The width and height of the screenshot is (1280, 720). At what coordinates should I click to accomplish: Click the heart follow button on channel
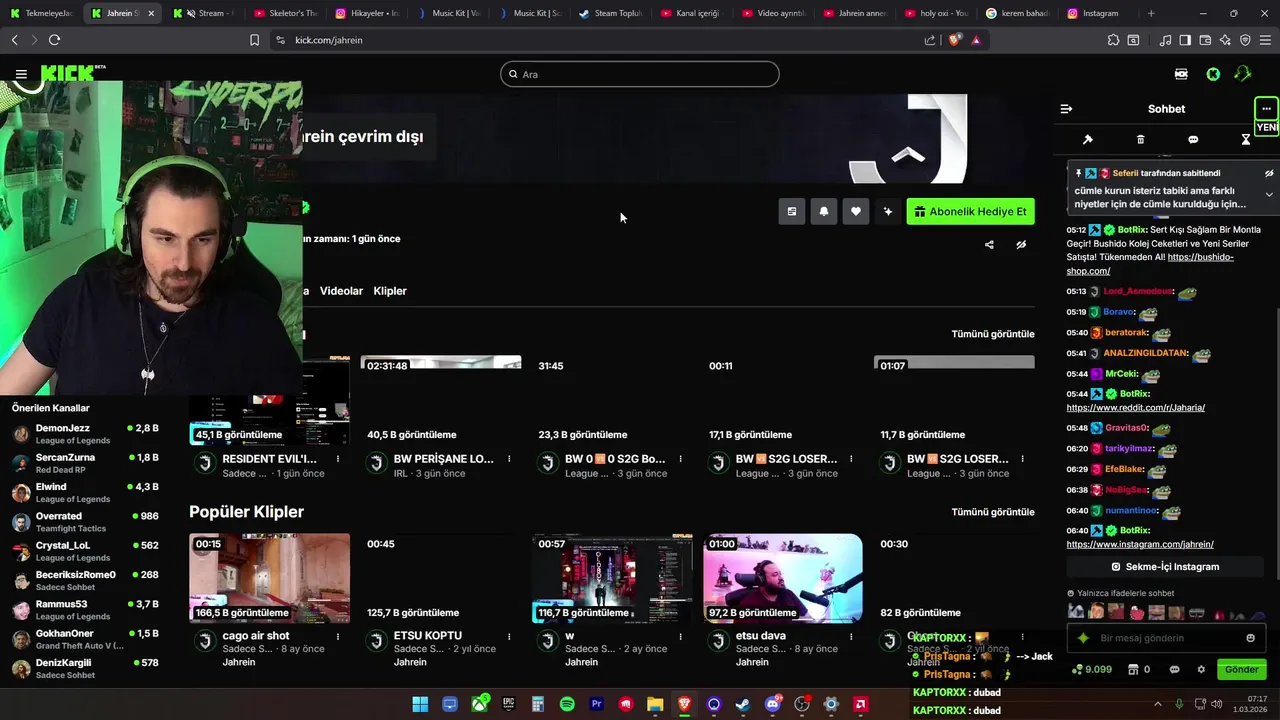pos(856,211)
